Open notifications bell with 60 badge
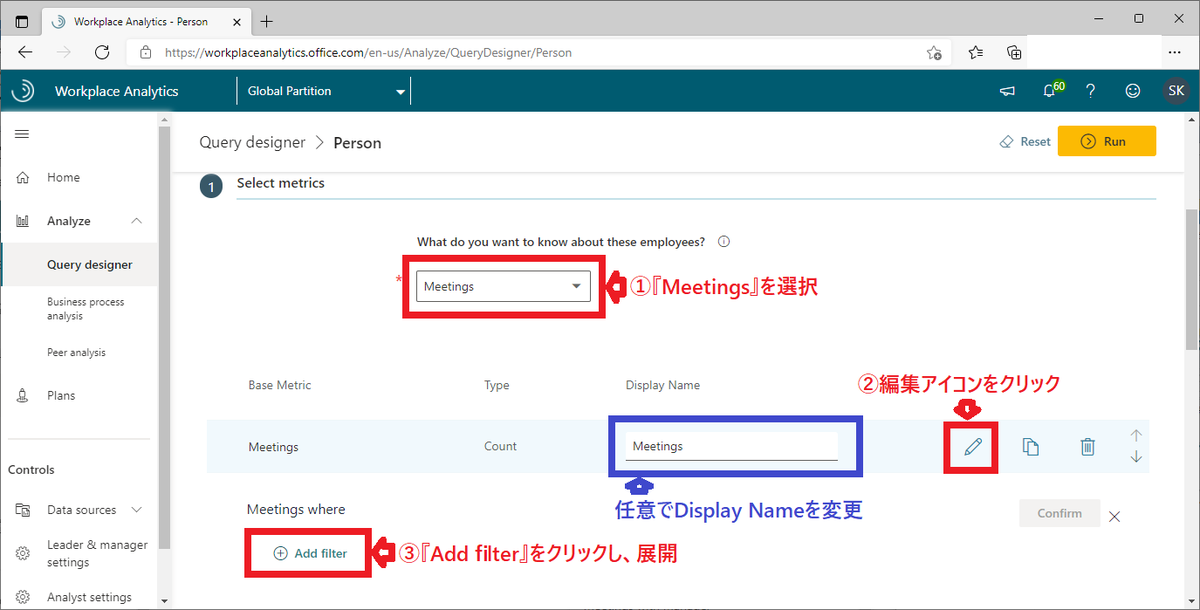 1051,90
